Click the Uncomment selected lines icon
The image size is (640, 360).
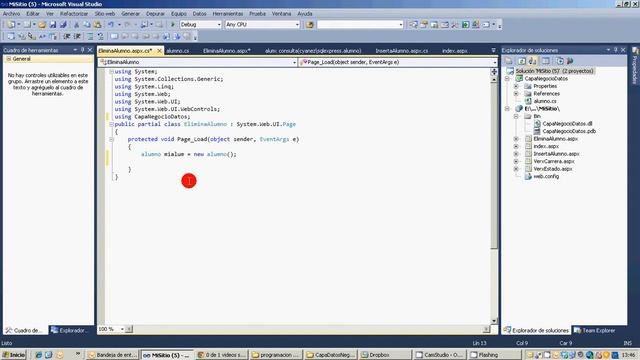coord(100,36)
